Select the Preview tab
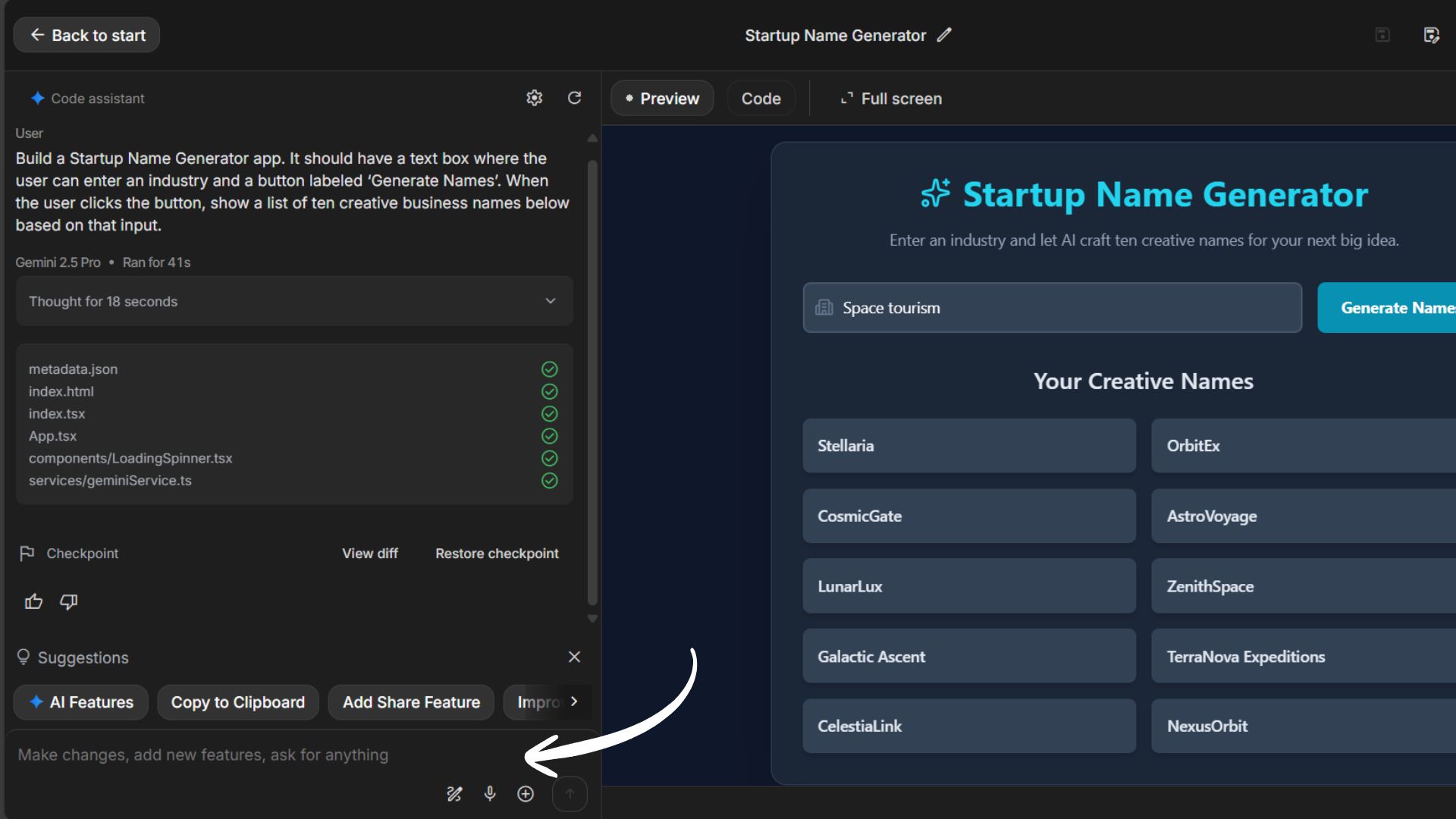This screenshot has width=1456, height=819. 662,99
